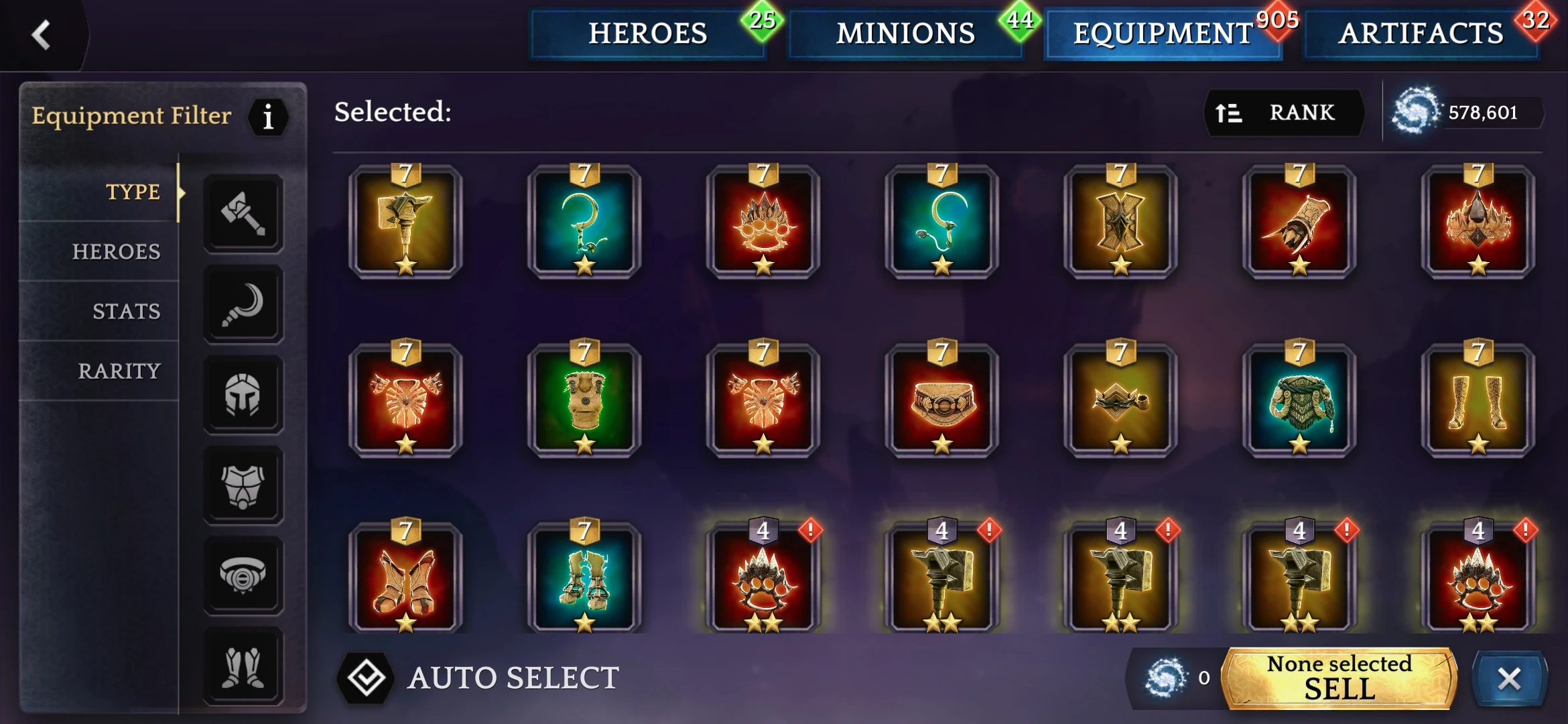Switch to the MINIONS tab
Viewport: 1568px width, 724px height.
tap(905, 34)
